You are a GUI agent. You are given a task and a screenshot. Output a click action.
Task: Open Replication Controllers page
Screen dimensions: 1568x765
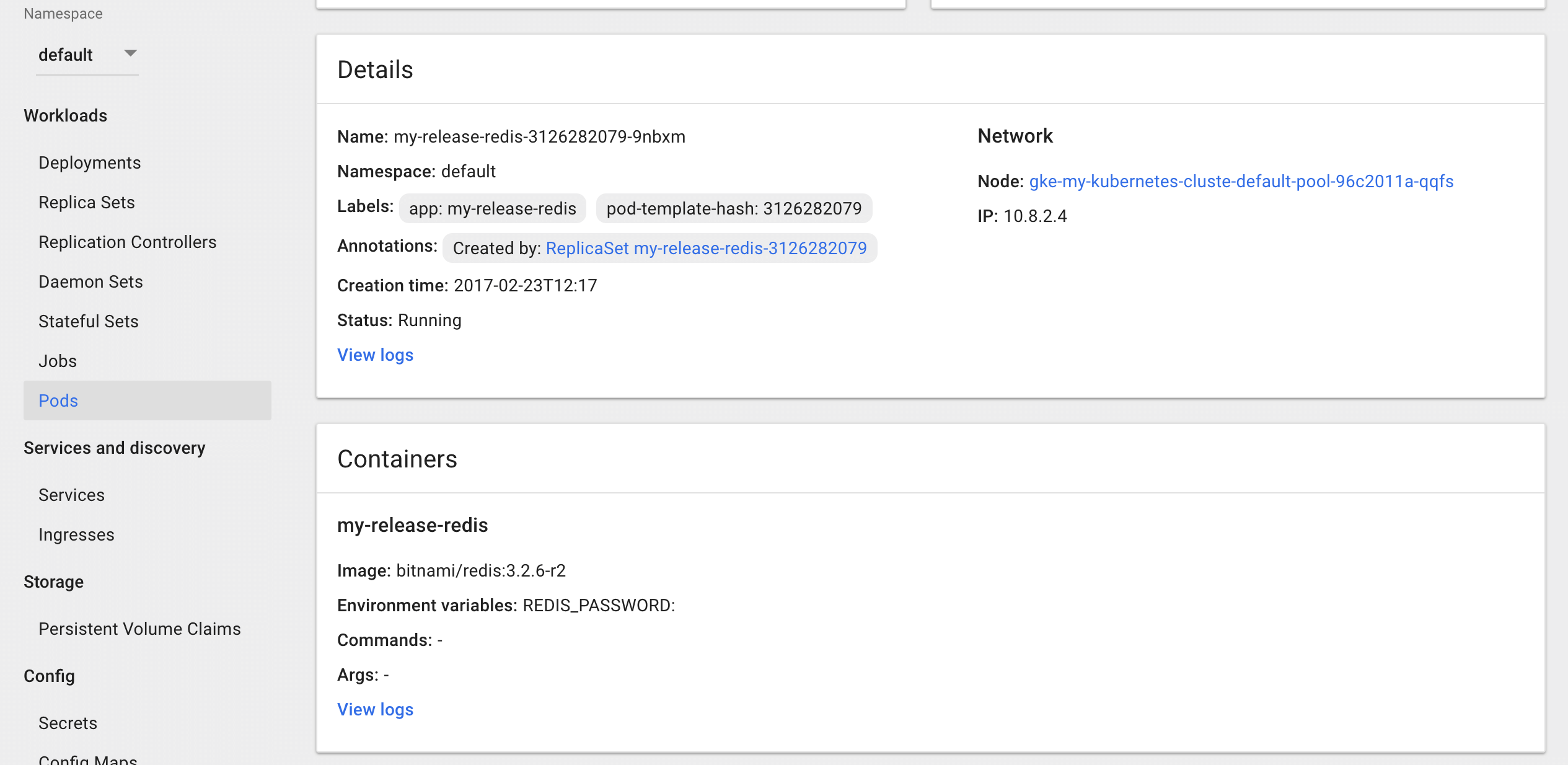[x=128, y=242]
